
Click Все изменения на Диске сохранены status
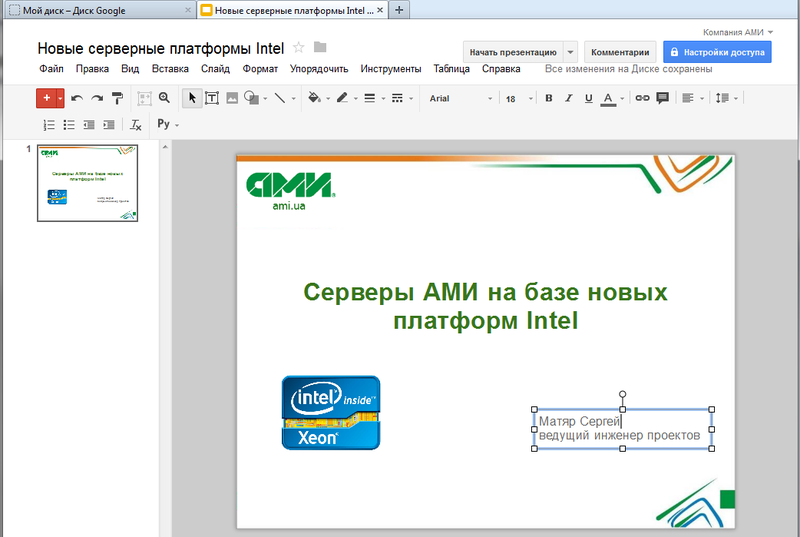coord(629,69)
